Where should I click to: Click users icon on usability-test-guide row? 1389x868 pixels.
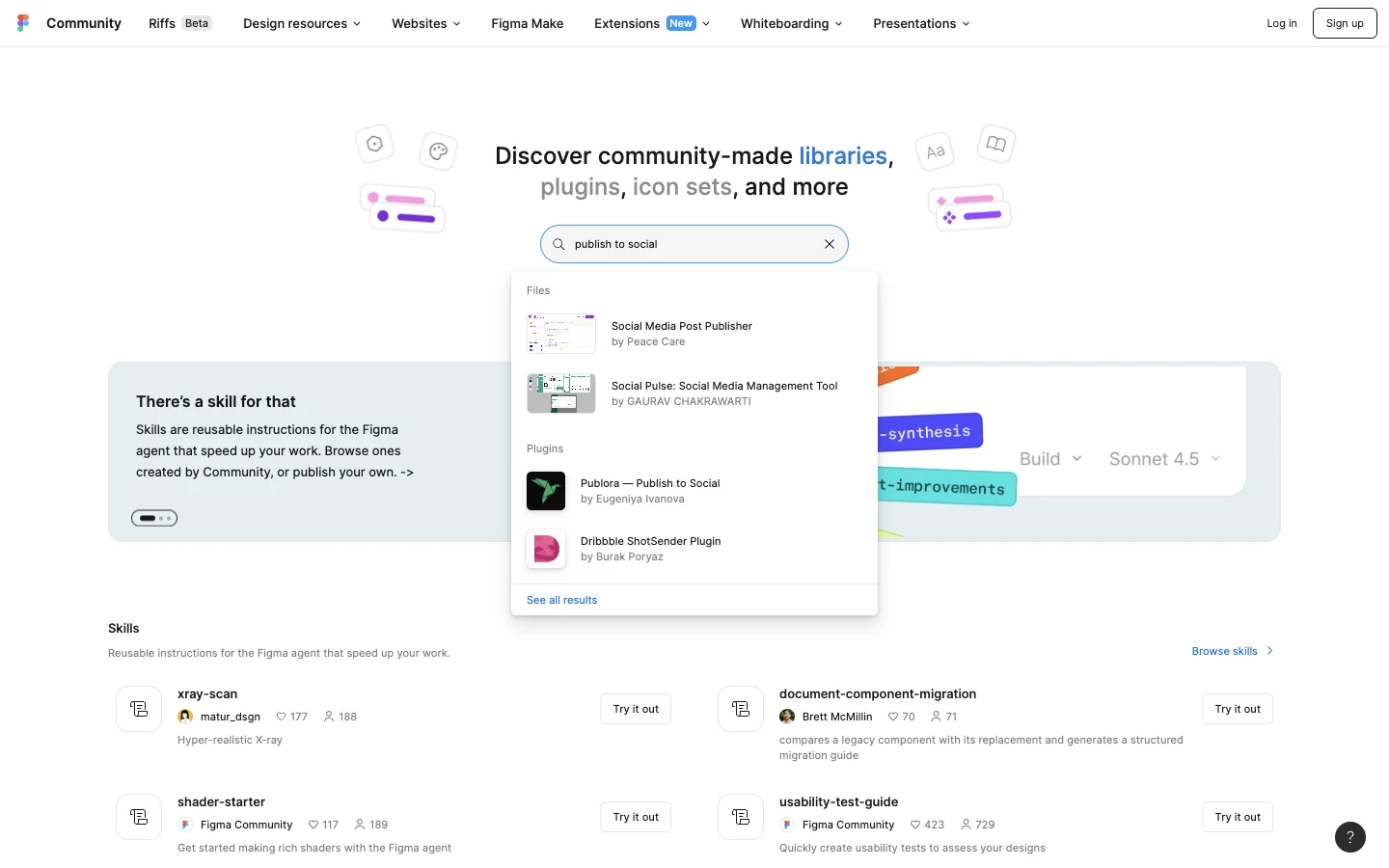pos(966,825)
